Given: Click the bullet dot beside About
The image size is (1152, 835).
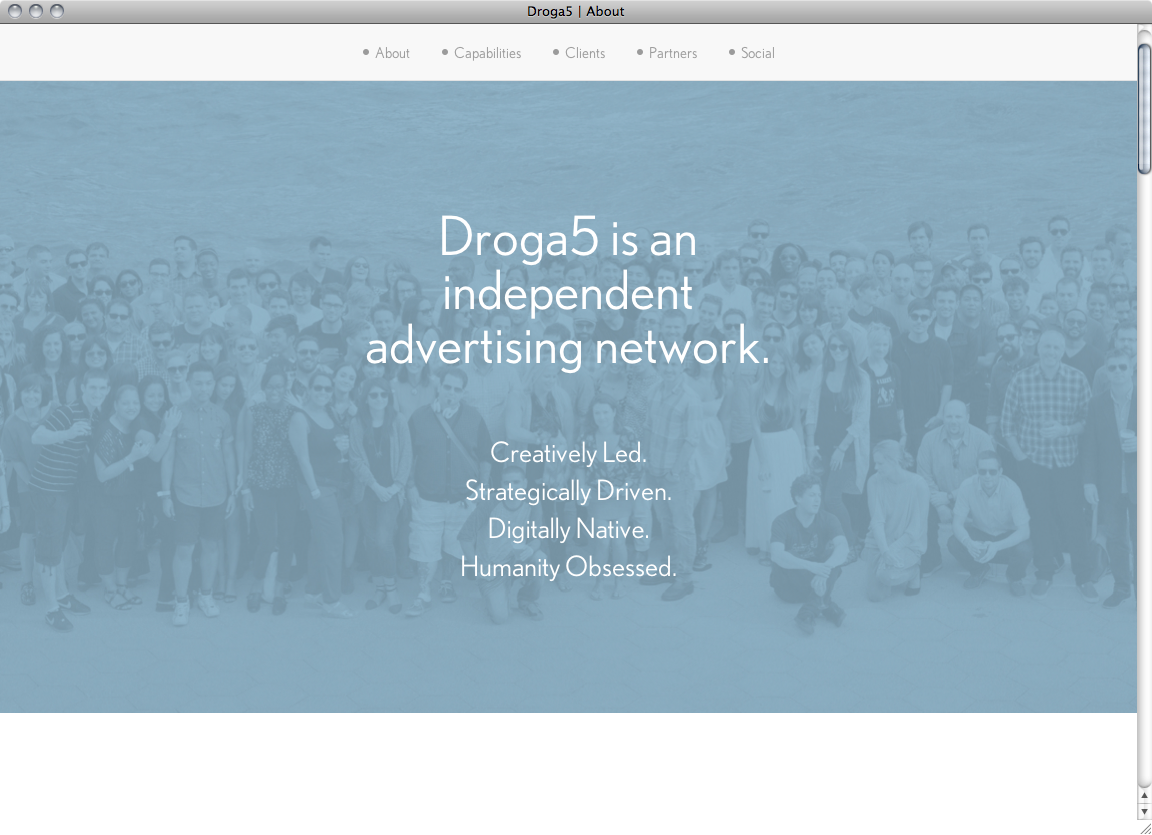Looking at the screenshot, I should tap(366, 52).
